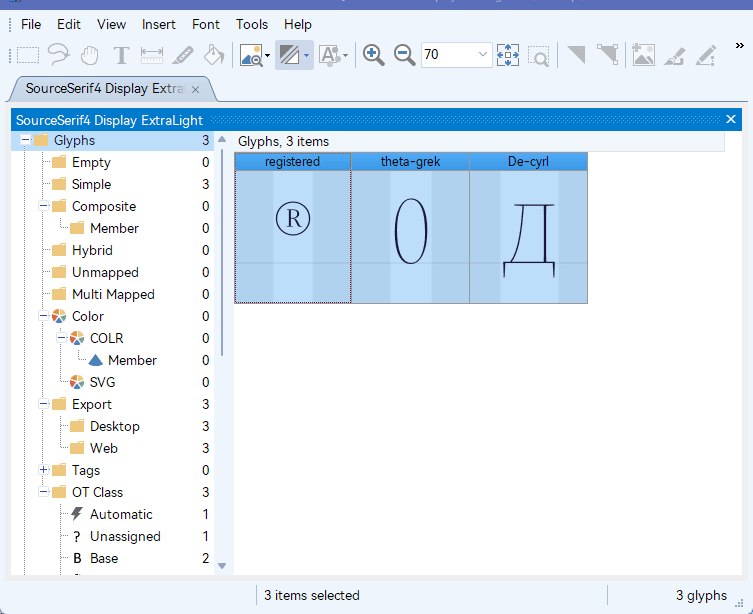Click the tree scrollbar down arrow
The width and height of the screenshot is (753, 614).
point(222,566)
